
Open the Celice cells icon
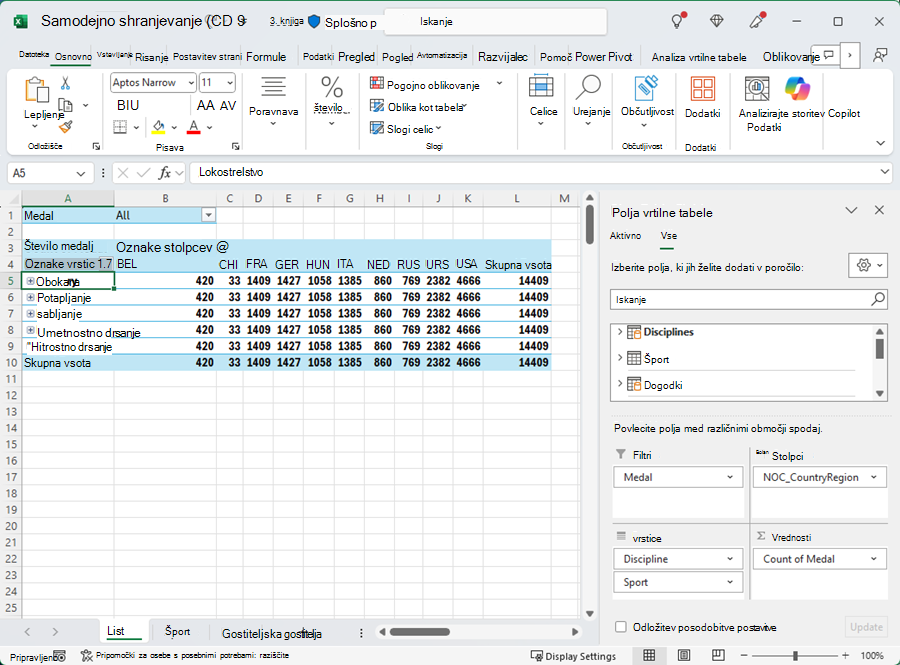click(x=541, y=87)
